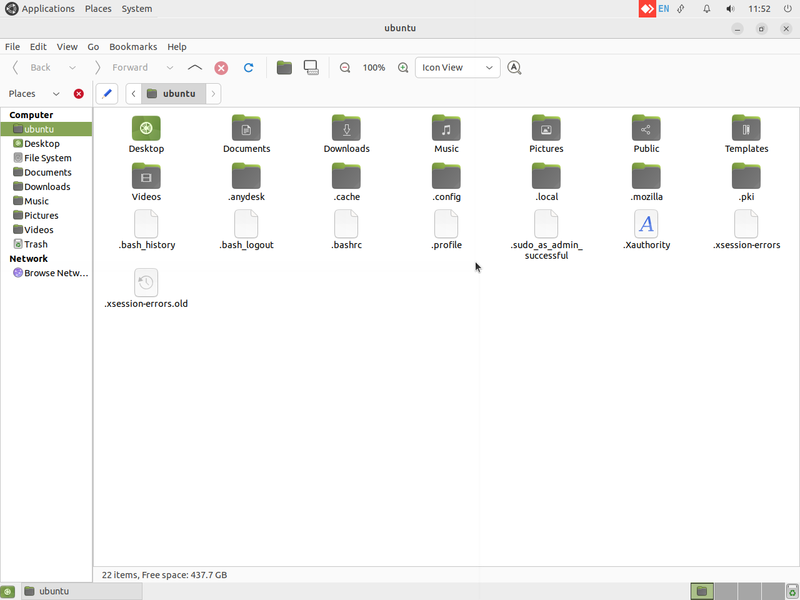Select the .config folder

click(x=446, y=182)
